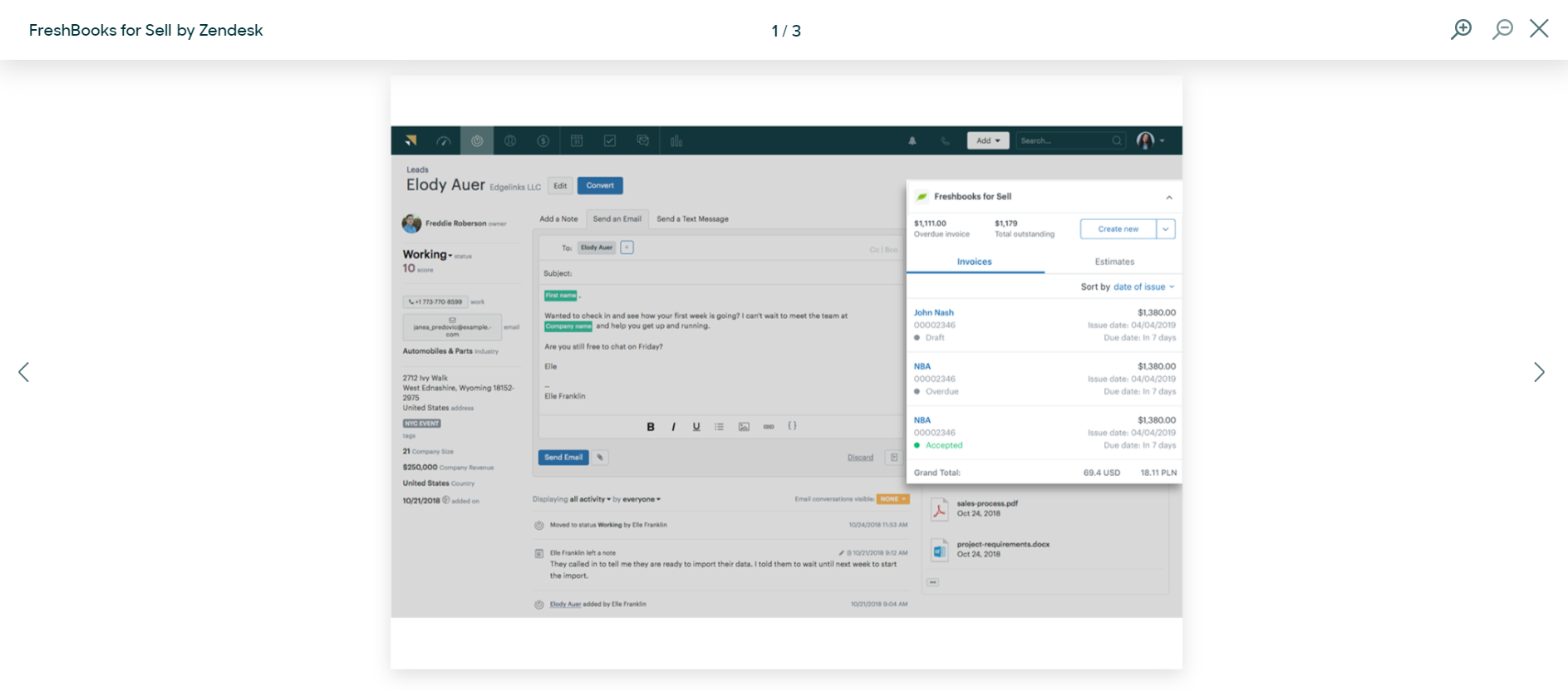Toggle bold formatting
Viewport: 1568px width, 691px height.
[x=651, y=427]
